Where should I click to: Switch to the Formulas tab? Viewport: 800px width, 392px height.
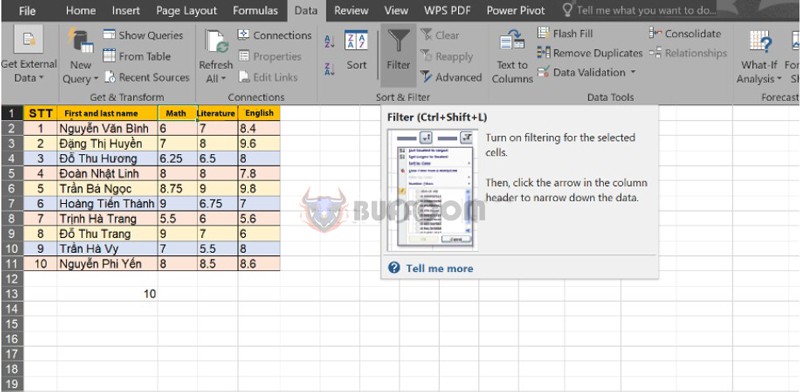[255, 10]
